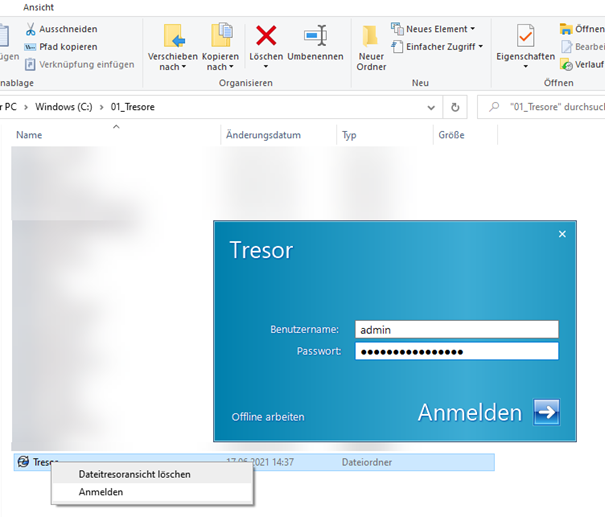Click the Kopieren nach icon
The width and height of the screenshot is (605, 517).
219,36
